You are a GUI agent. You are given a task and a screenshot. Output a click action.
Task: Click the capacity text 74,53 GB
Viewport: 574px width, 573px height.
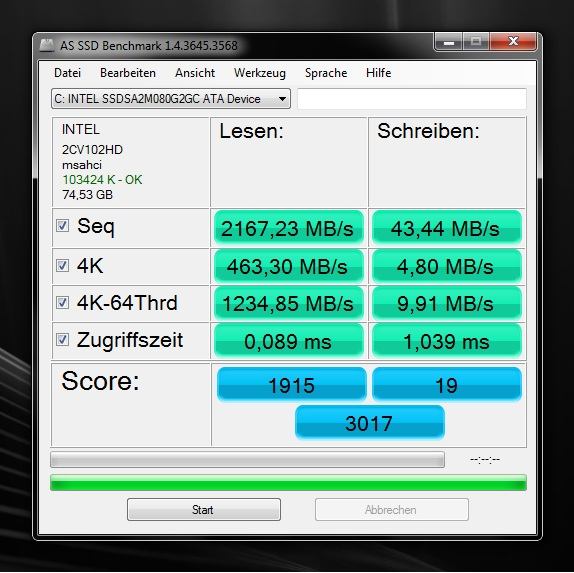click(87, 195)
